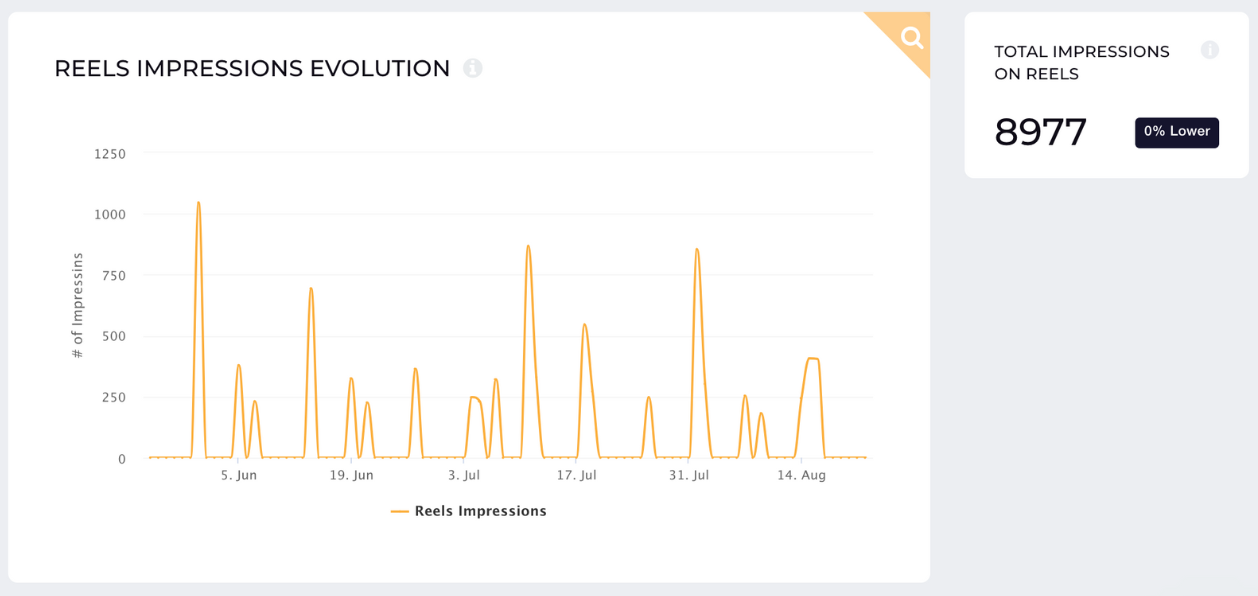Viewport: 1258px width, 596px height.
Task: Click the highest chart peak above 1000
Action: pyautogui.click(x=198, y=203)
